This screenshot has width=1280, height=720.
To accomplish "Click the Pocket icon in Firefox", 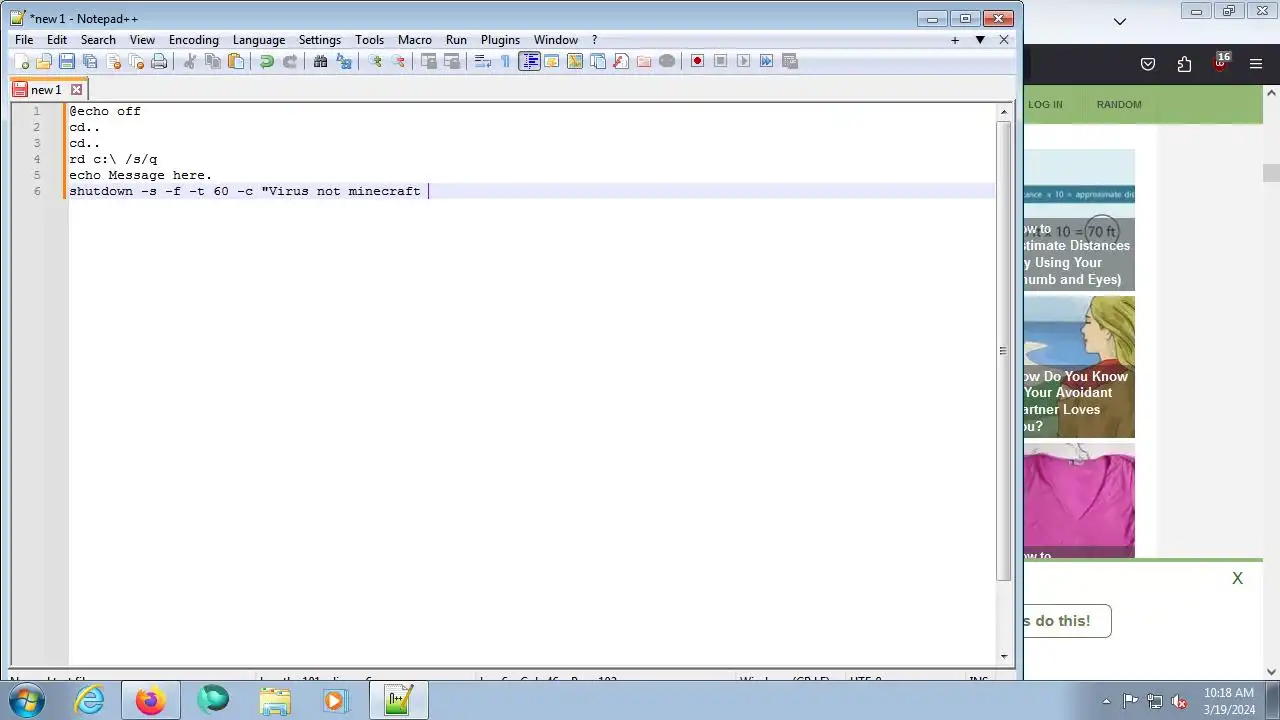I will click(1148, 64).
